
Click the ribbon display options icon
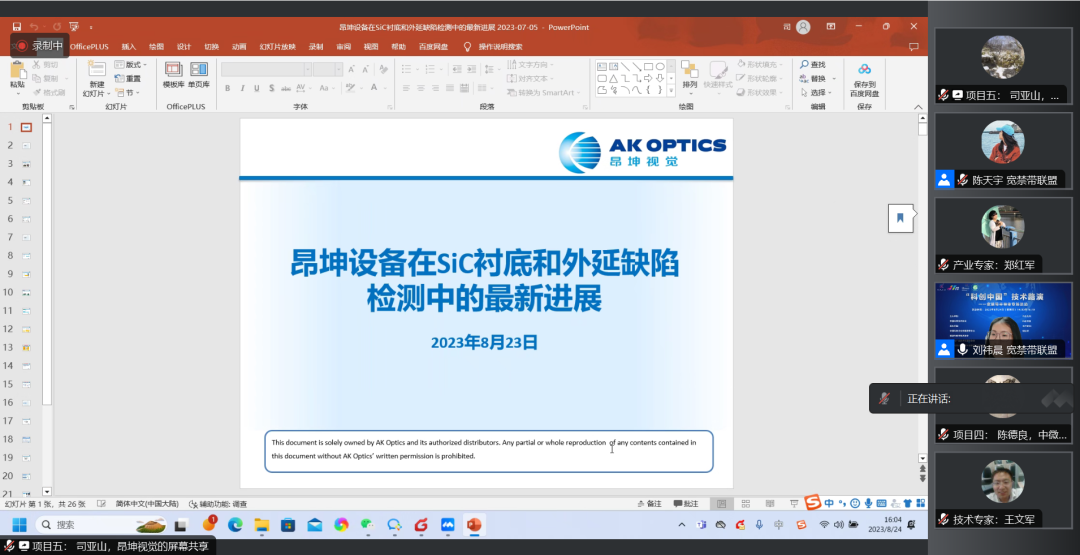coord(831,27)
